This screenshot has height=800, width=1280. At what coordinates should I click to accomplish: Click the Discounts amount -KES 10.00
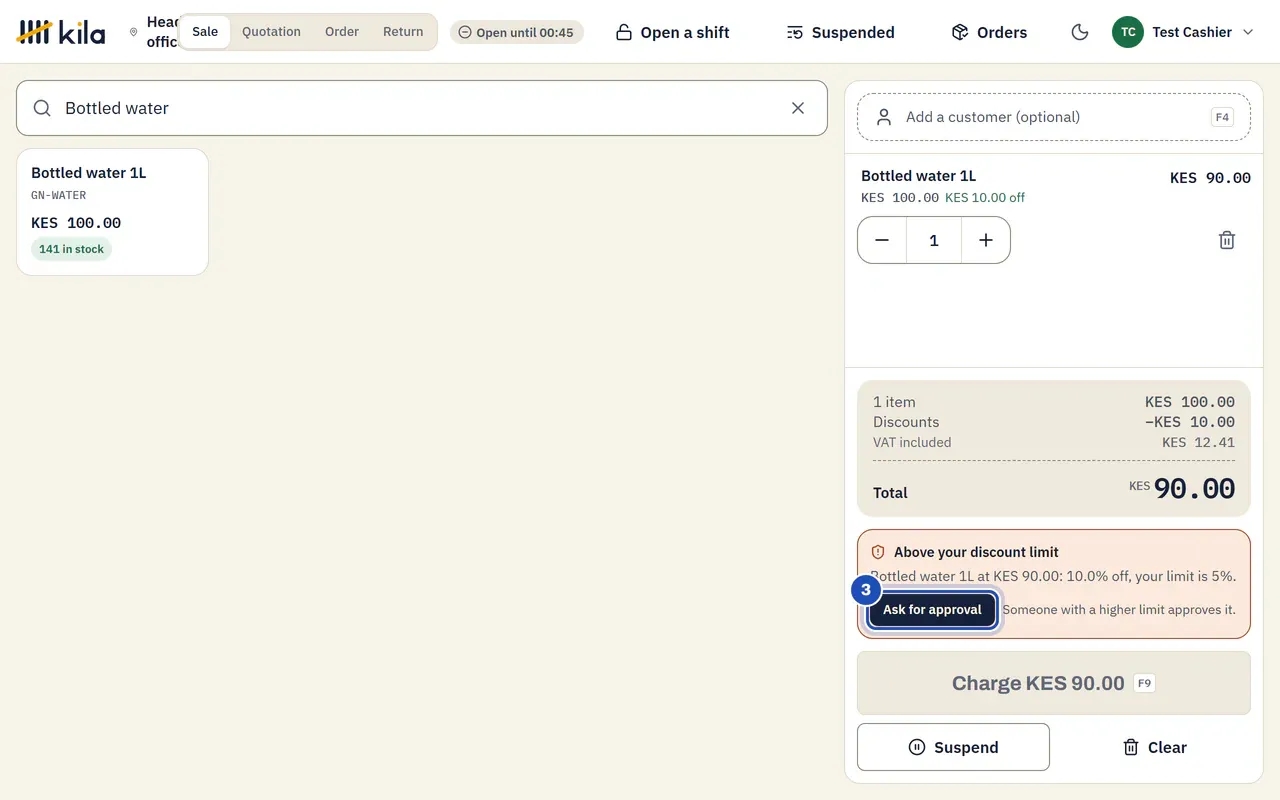click(1190, 422)
